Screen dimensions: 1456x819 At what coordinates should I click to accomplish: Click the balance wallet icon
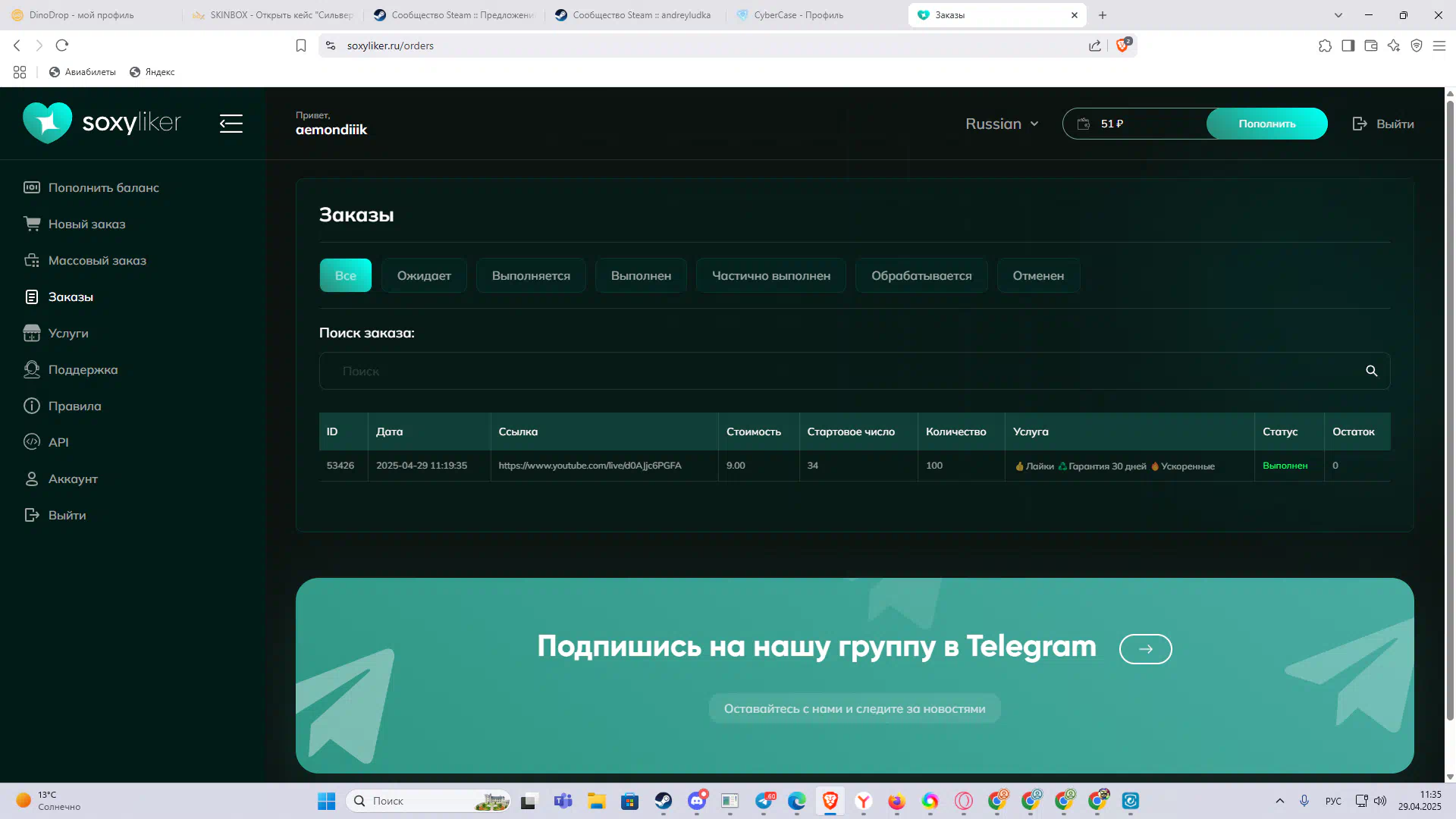(x=1084, y=124)
